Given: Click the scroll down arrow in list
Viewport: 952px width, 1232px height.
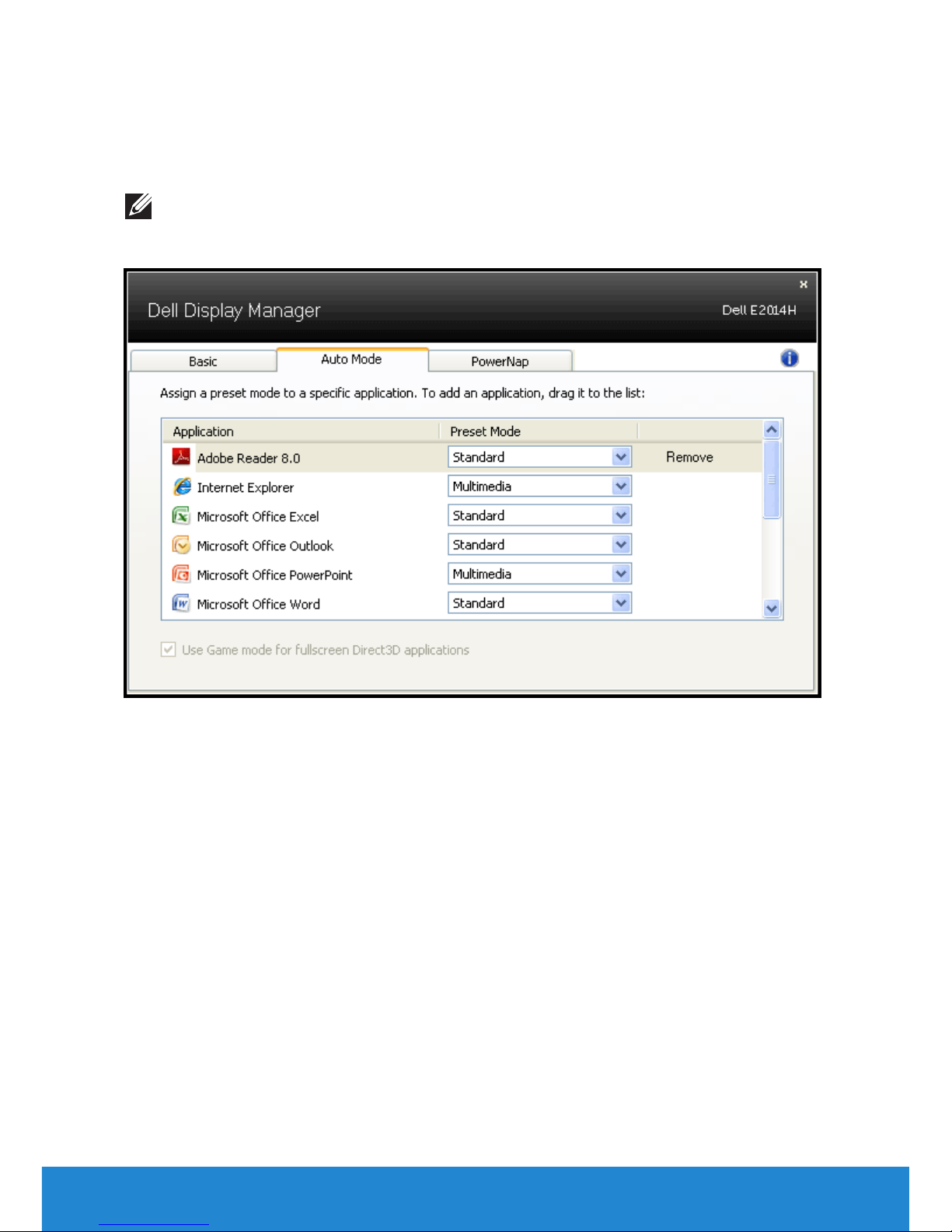Looking at the screenshot, I should coord(771,609).
